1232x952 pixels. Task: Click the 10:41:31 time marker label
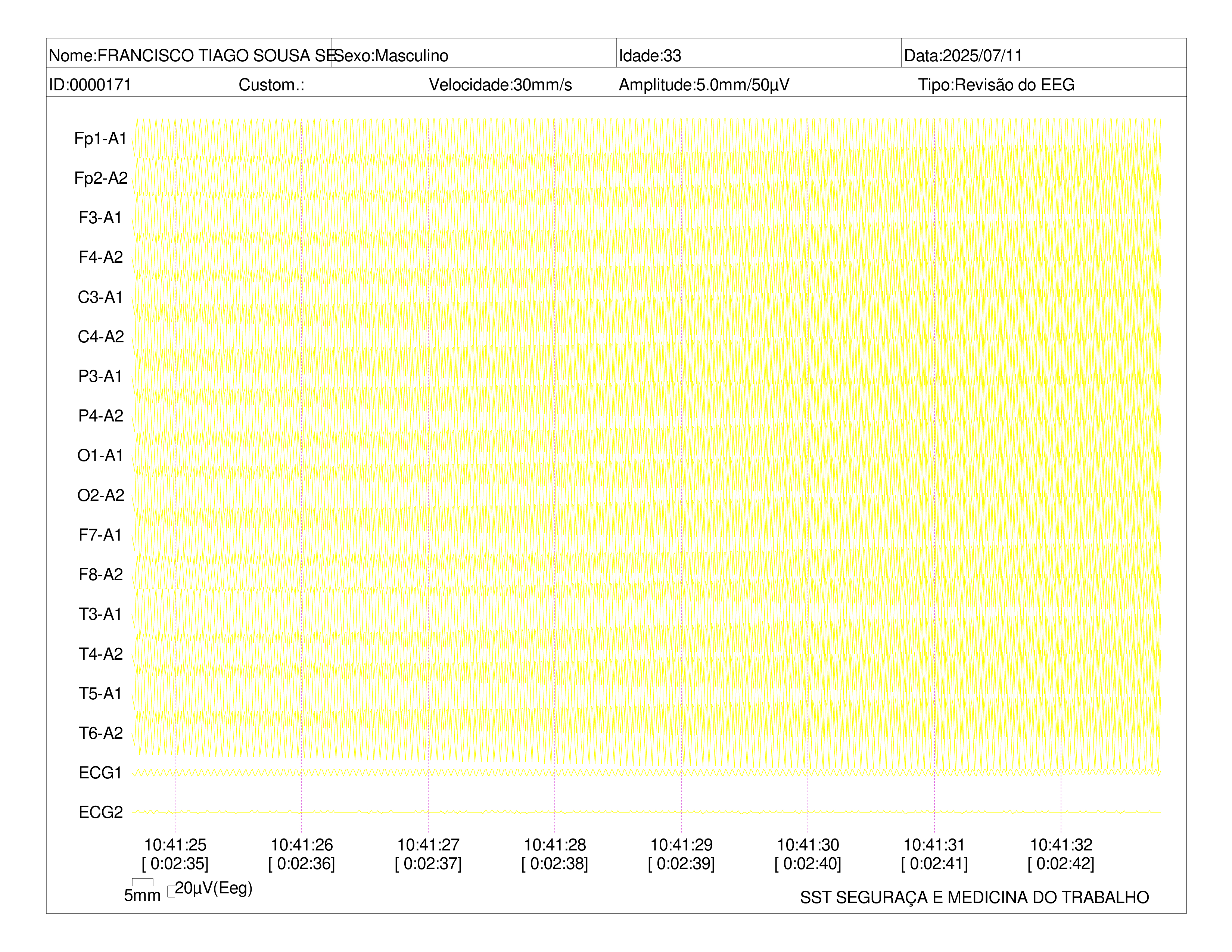click(x=935, y=845)
